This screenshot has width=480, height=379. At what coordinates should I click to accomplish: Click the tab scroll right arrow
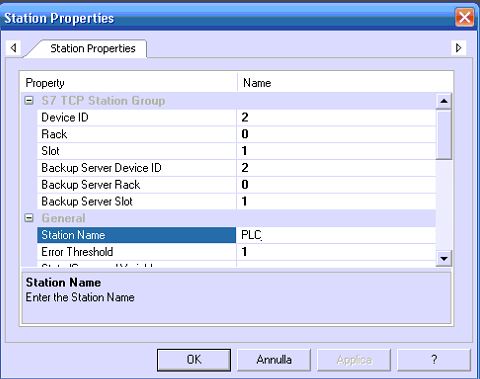point(459,48)
